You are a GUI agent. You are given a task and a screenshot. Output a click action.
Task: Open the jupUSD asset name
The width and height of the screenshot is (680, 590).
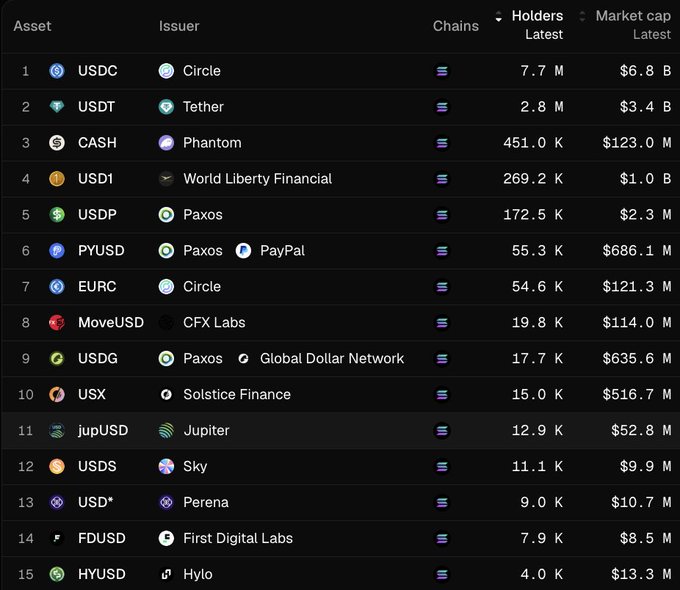point(103,431)
